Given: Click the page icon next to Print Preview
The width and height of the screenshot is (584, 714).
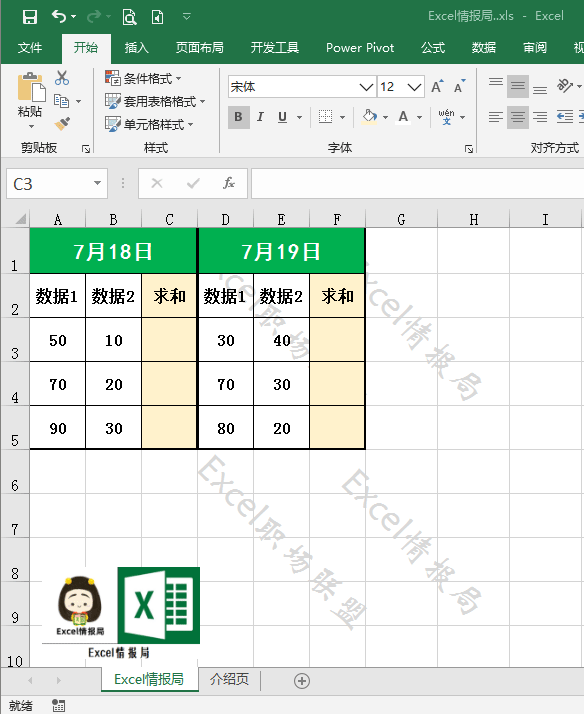Looking at the screenshot, I should coord(157,17).
